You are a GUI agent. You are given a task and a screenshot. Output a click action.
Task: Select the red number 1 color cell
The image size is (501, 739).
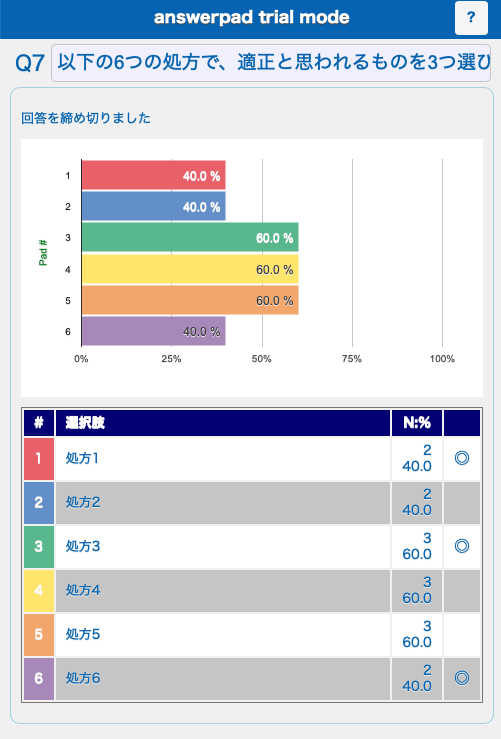[39, 459]
